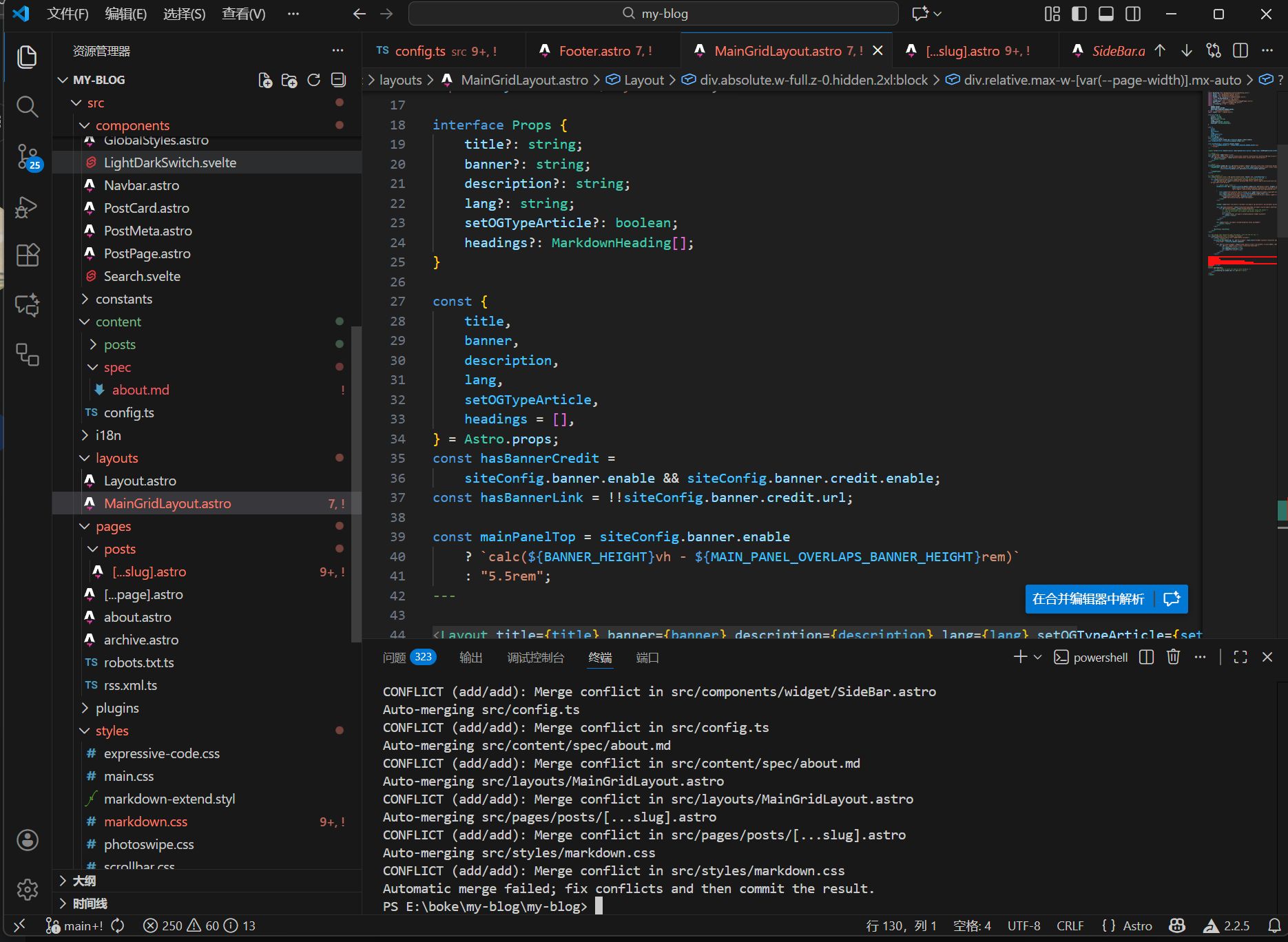Click 在合并编辑器中解析 button
This screenshot has width=1288, height=942.
tap(1088, 599)
